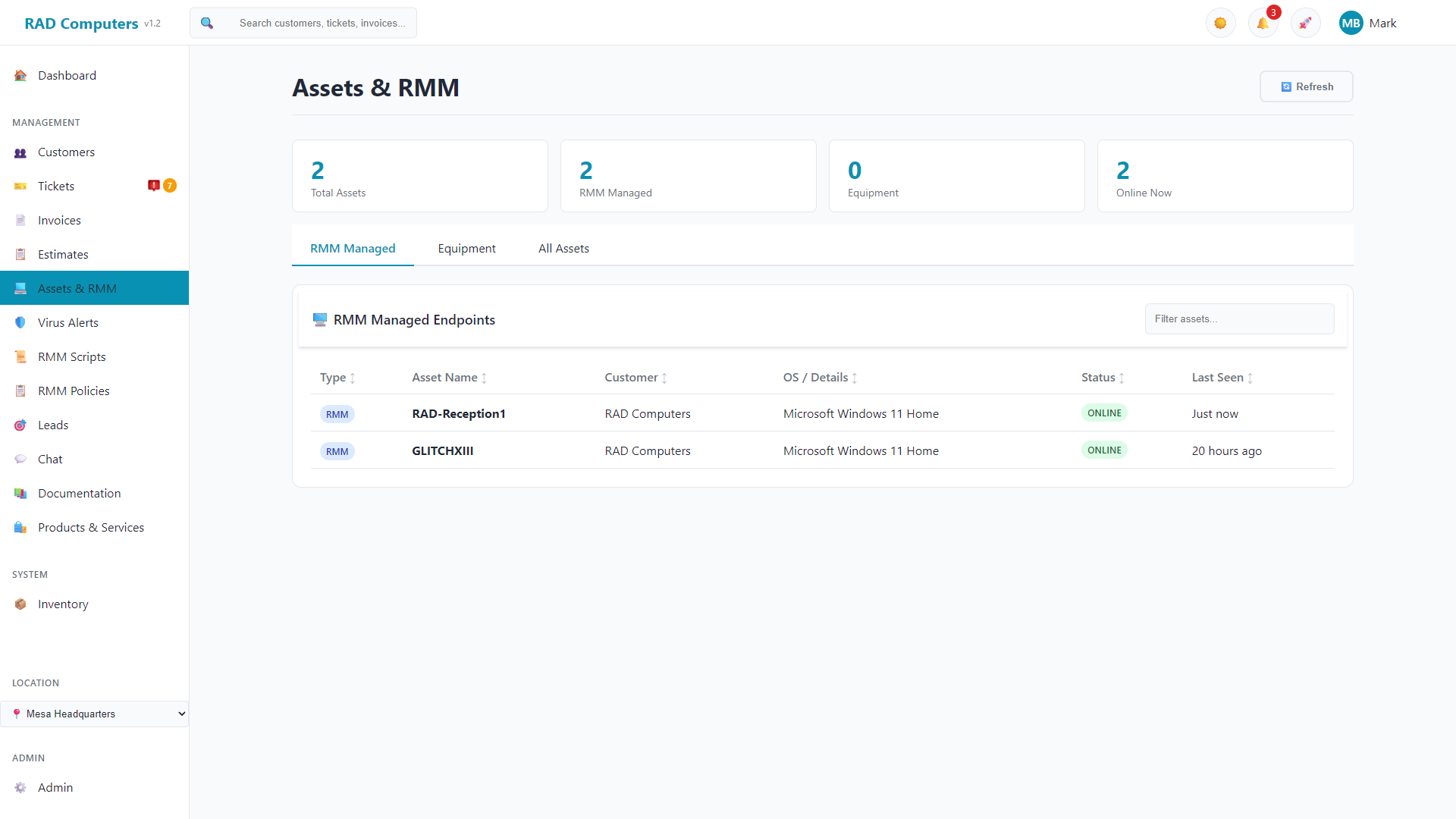Click the MB user avatar

click(x=1351, y=24)
